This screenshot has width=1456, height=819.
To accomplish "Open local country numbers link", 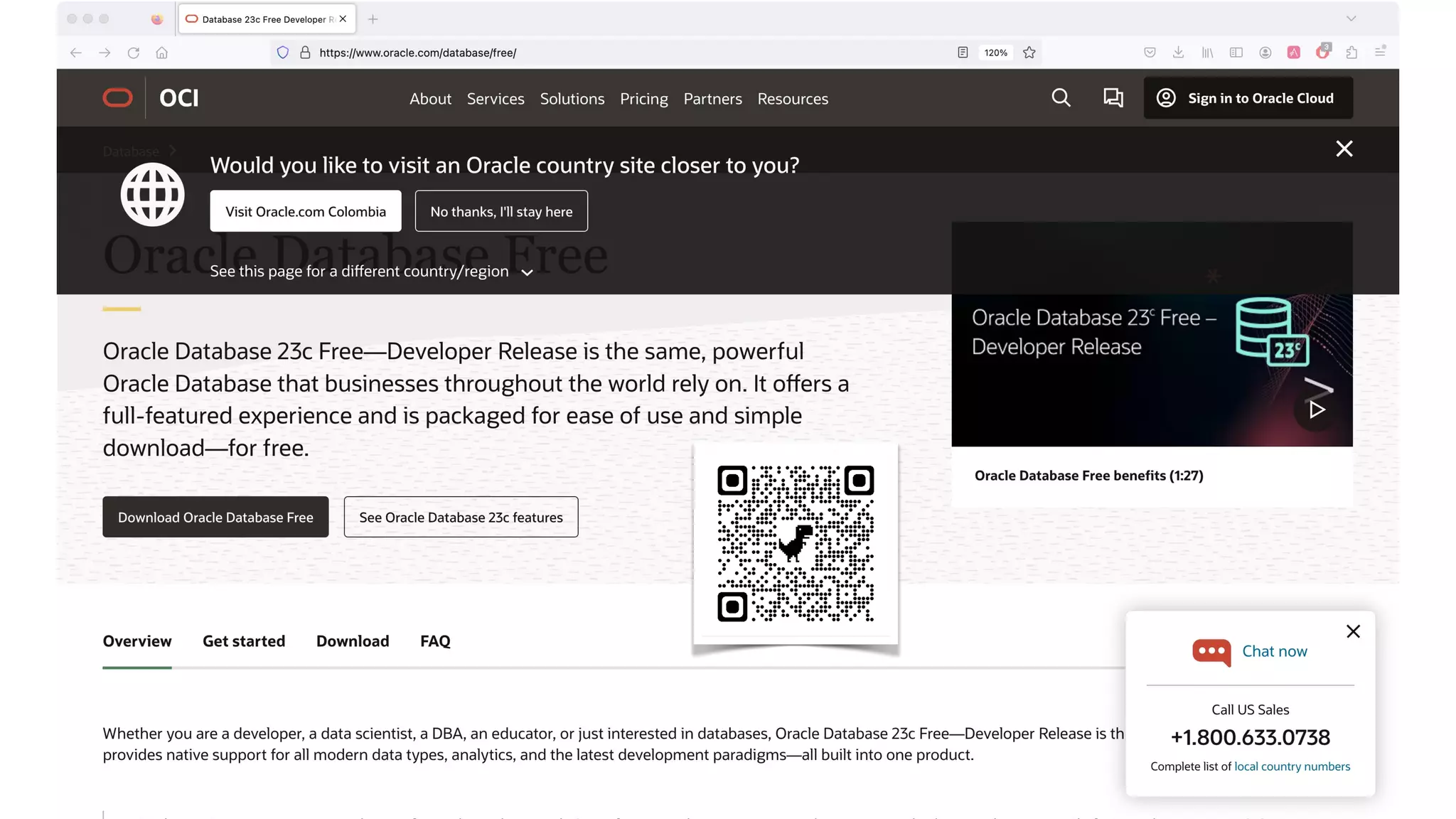I will point(1292,766).
